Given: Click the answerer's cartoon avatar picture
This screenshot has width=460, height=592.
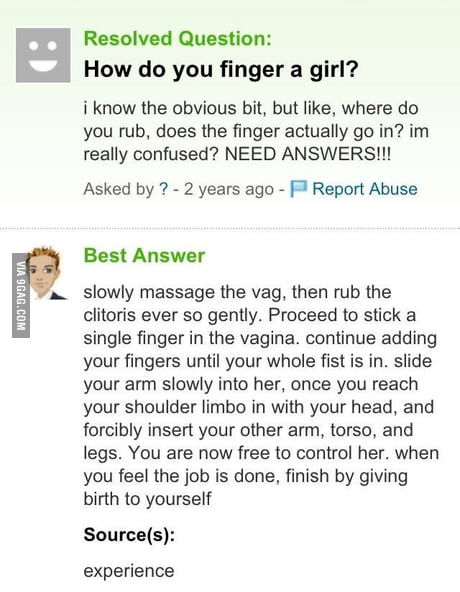Looking at the screenshot, I should click(47, 273).
